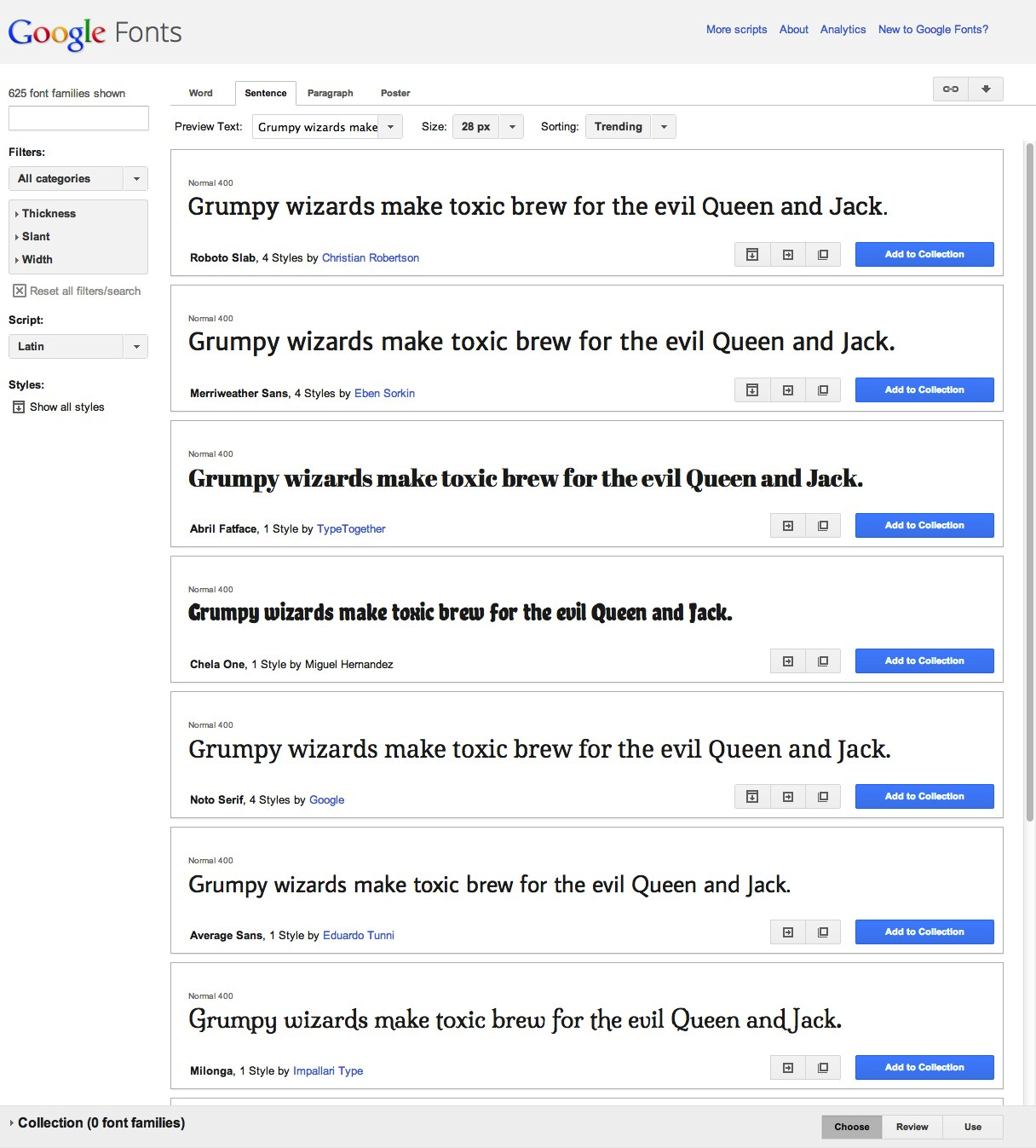1036x1148 pixels.
Task: Click "625 font families shown" text
Action: click(66, 93)
